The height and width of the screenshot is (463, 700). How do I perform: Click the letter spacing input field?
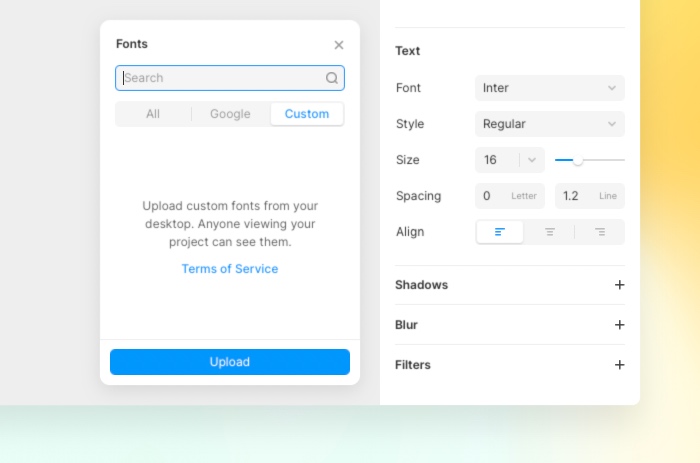[x=509, y=196]
